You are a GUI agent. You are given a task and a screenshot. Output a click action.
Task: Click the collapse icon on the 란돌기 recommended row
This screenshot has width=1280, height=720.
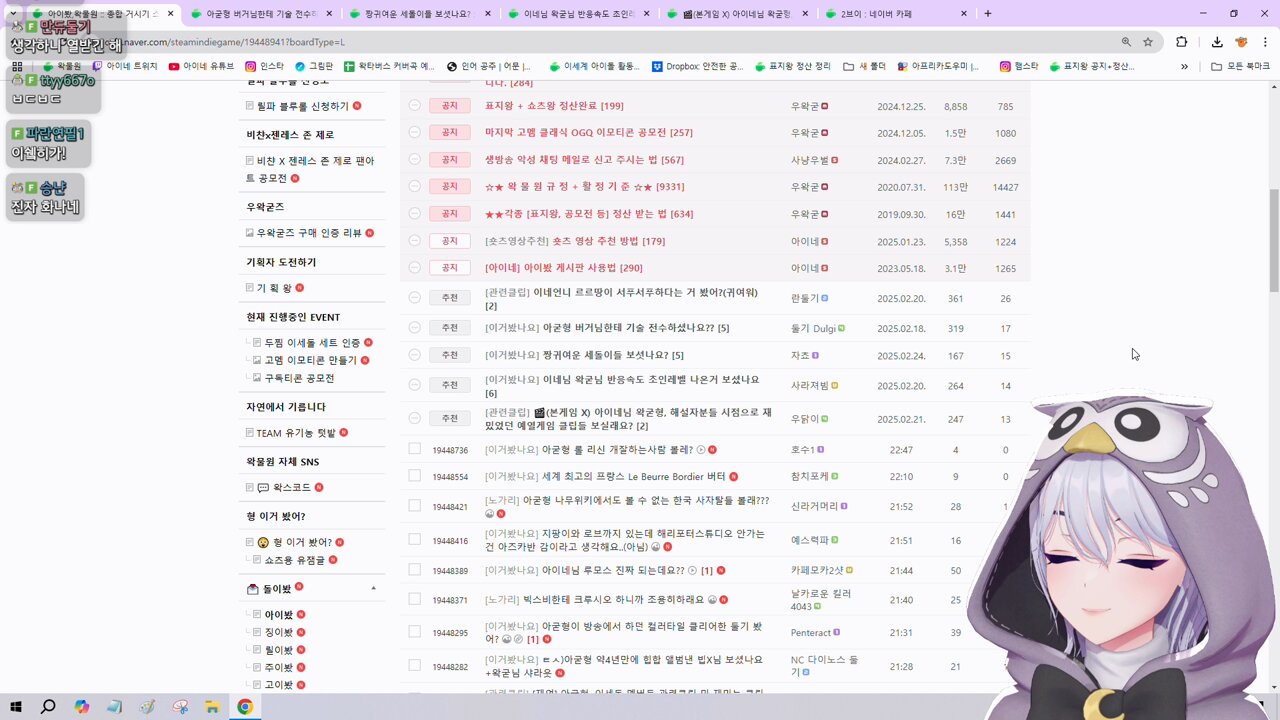tap(415, 298)
